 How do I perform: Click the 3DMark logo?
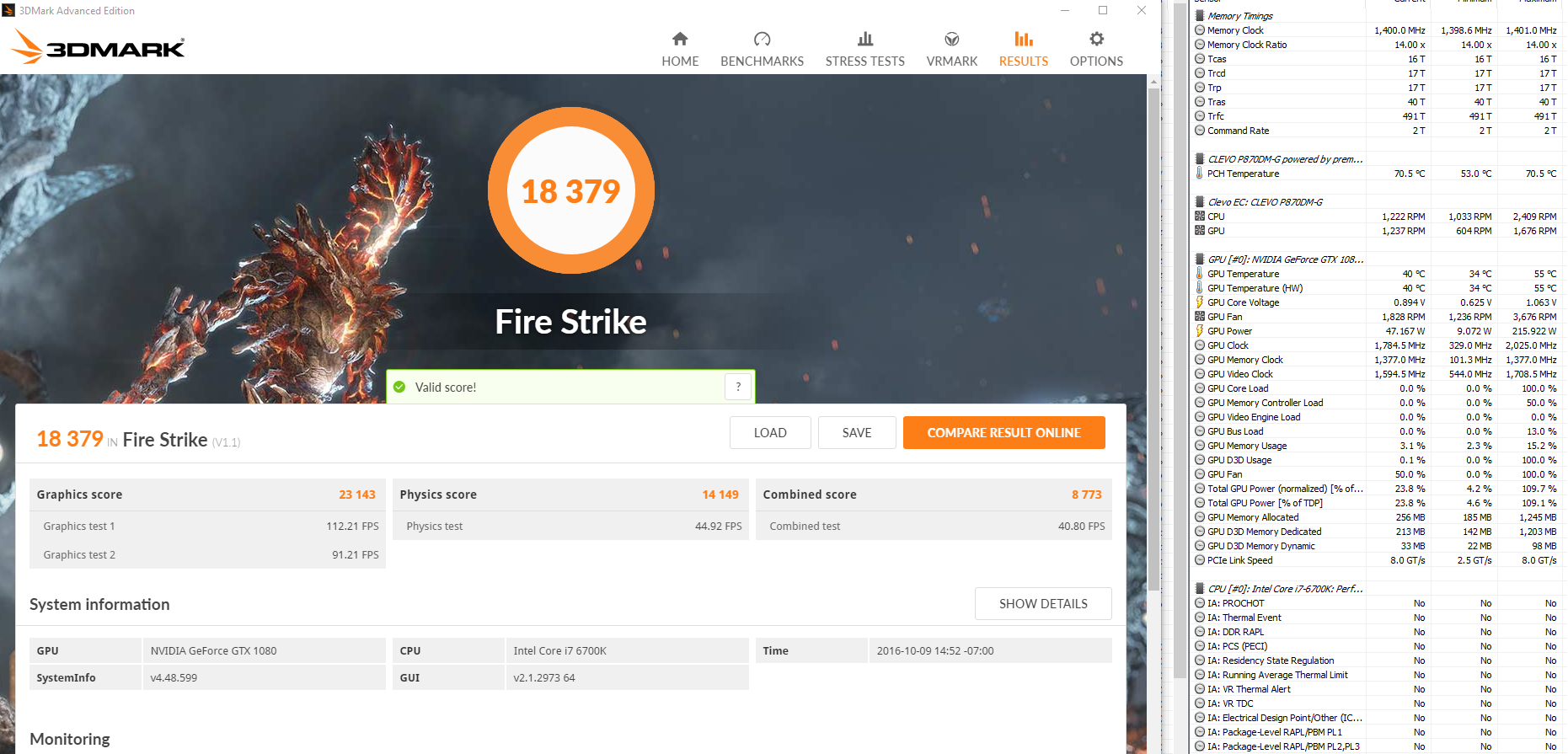click(x=99, y=47)
